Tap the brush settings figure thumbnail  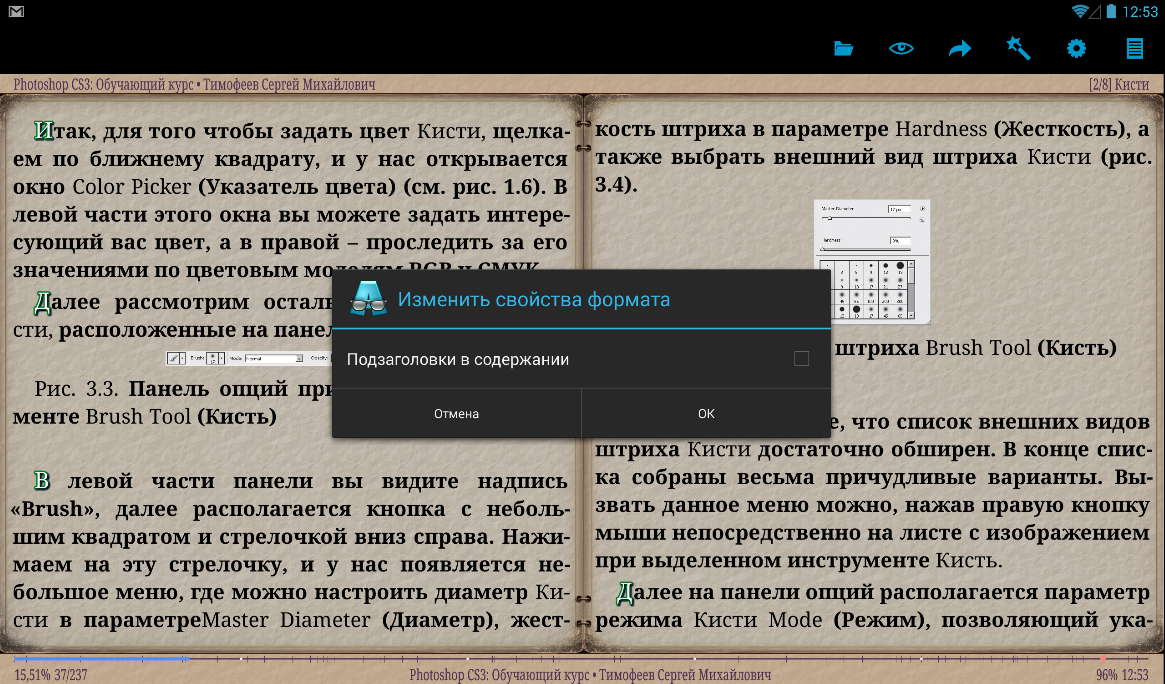872,261
